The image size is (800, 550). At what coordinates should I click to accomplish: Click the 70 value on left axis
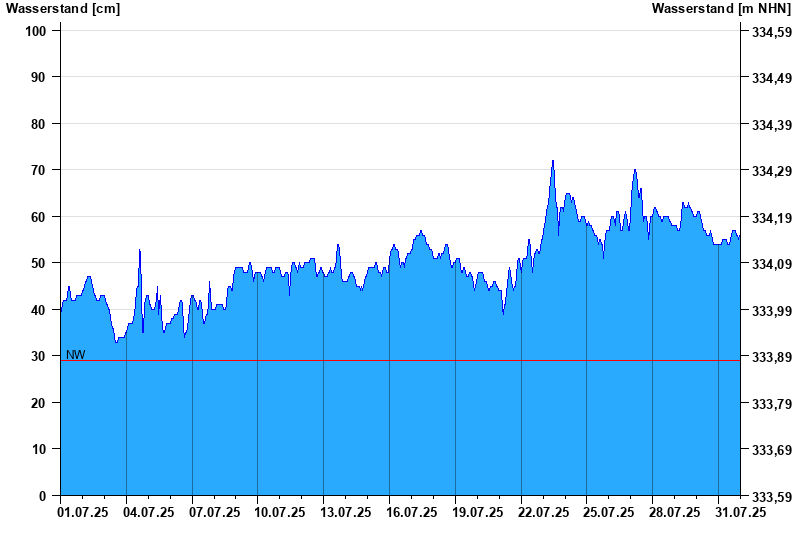click(x=39, y=170)
